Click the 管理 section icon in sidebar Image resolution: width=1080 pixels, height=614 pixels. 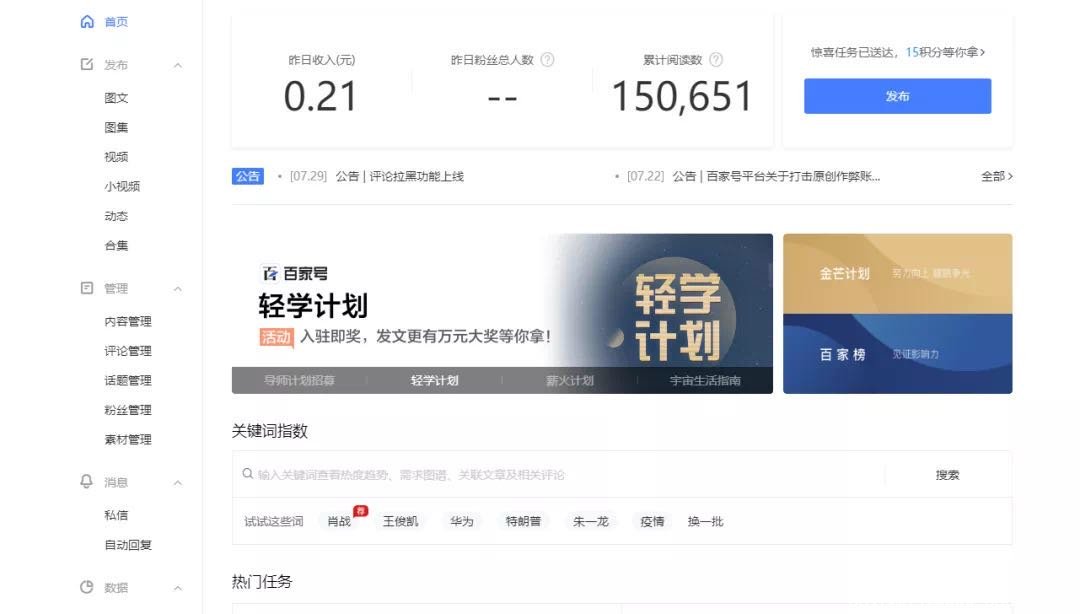(87, 287)
